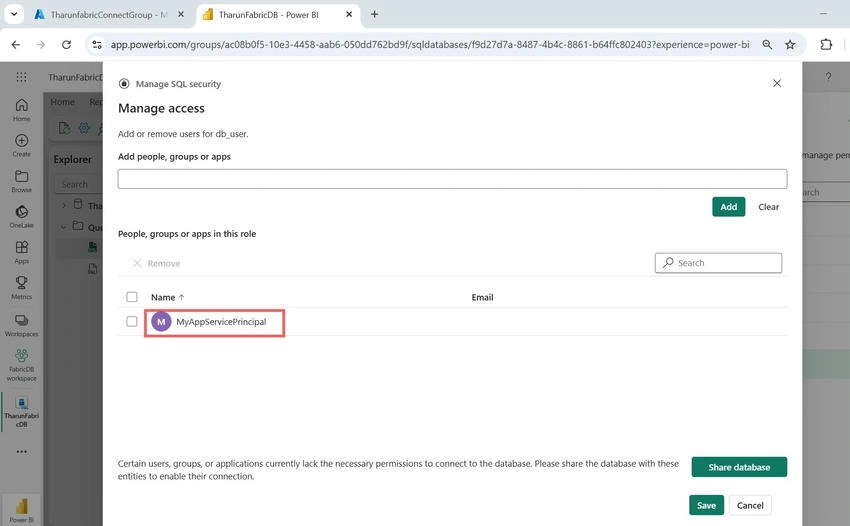Cancel the Manage access dialog
The width and height of the screenshot is (850, 526).
point(750,505)
